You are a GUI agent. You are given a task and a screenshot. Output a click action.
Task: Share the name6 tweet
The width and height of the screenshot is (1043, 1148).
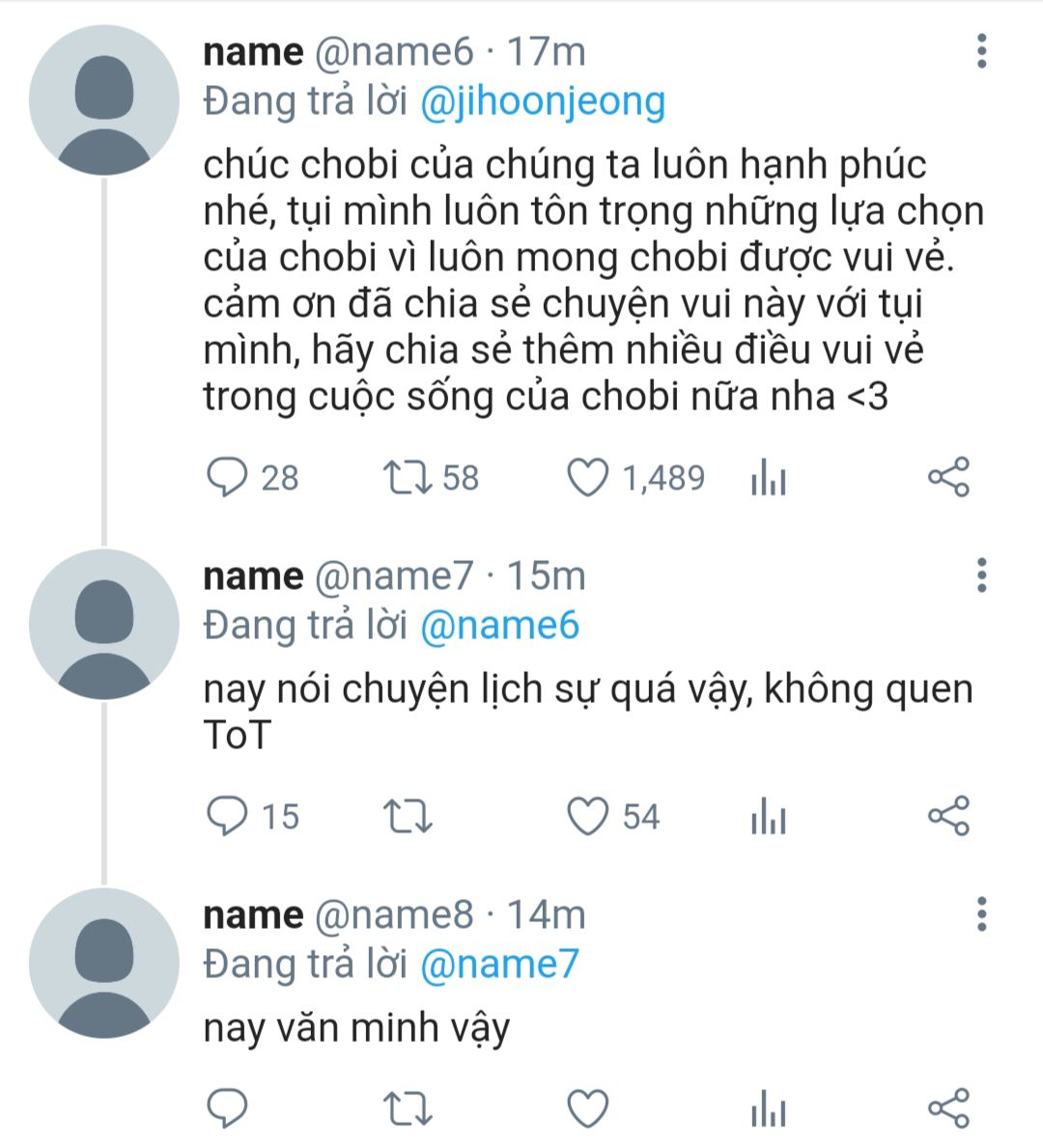coord(948,477)
